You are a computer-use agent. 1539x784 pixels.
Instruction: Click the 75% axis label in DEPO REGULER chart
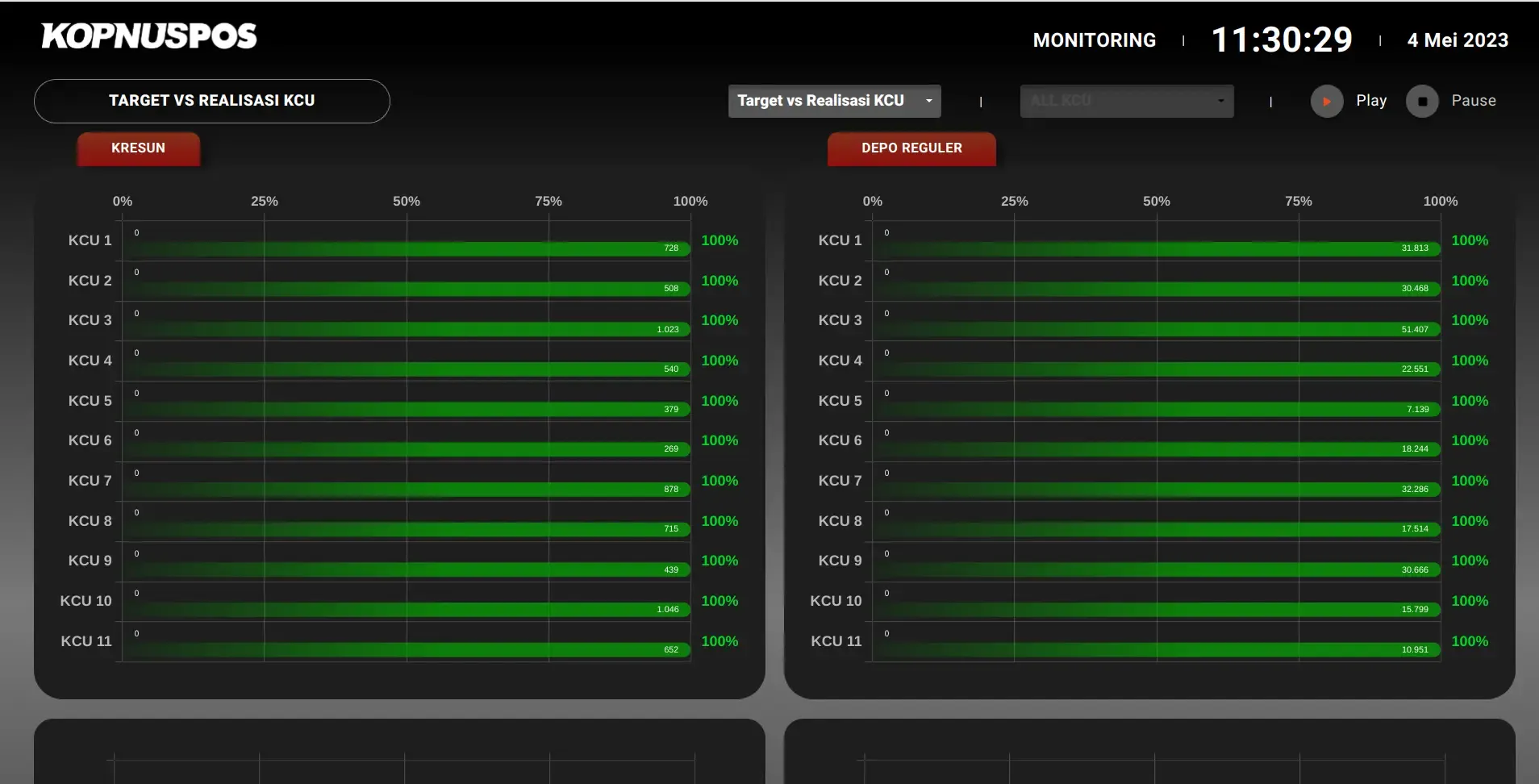pos(1299,201)
